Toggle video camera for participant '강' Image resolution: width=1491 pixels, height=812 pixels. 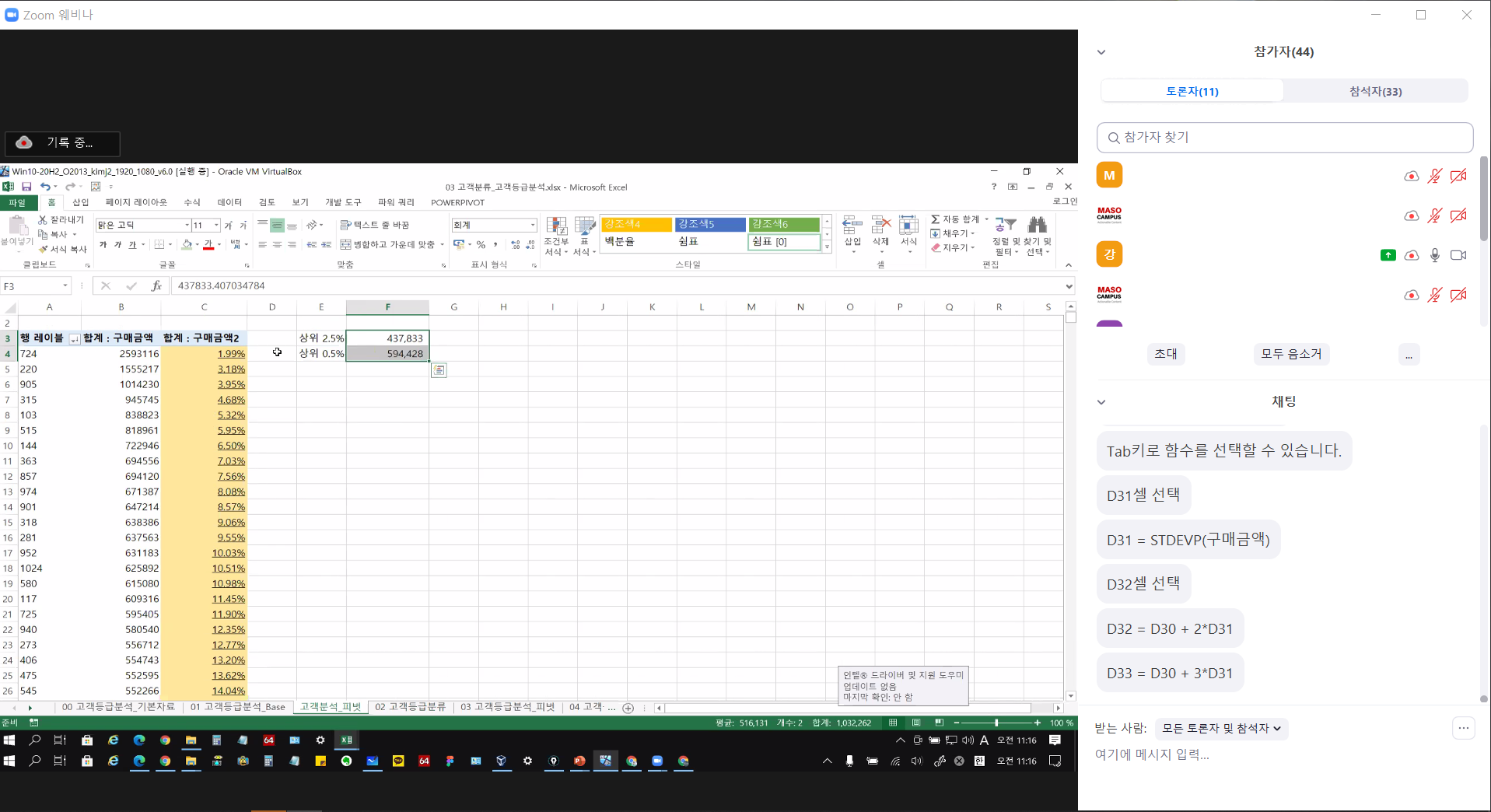tap(1458, 255)
